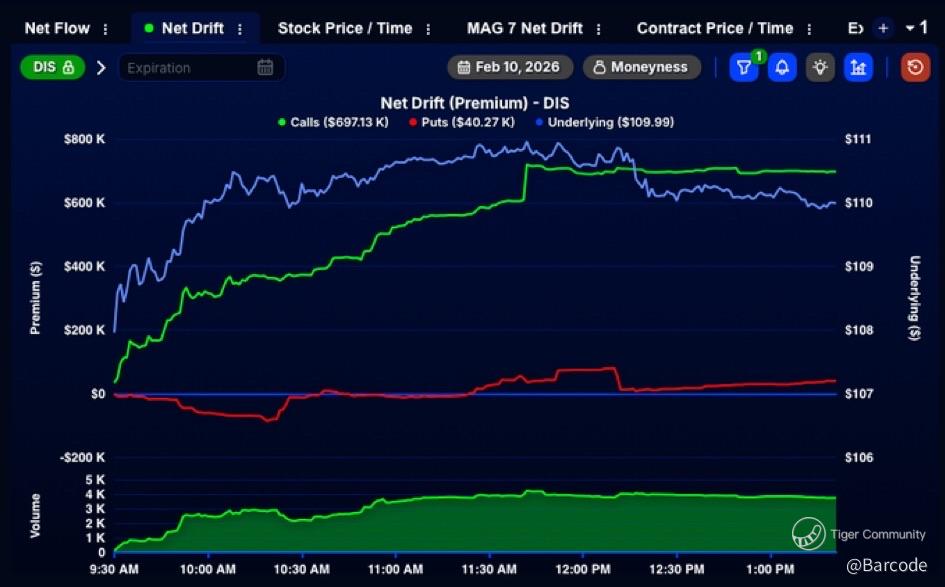Screen dimensions: 945x587
Task: Open the MAG 7 Net Drift tab
Action: pyautogui.click(x=524, y=28)
